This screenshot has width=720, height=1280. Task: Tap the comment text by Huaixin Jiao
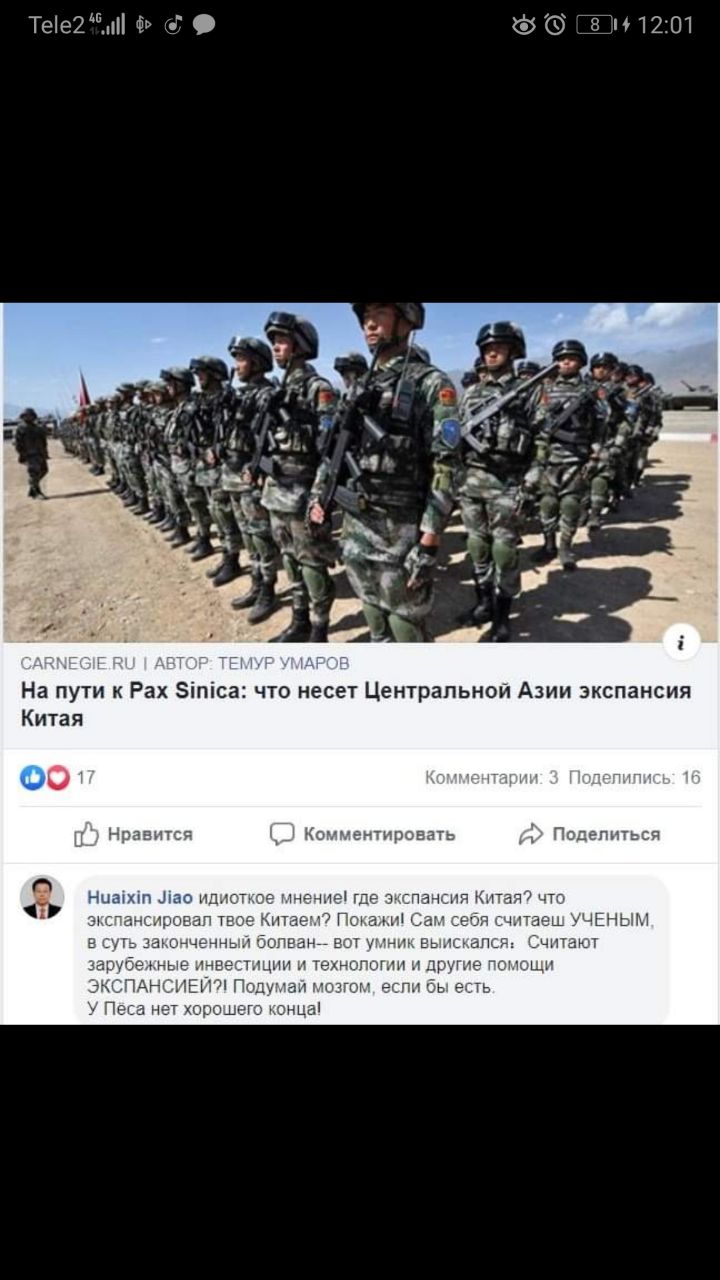(370, 953)
